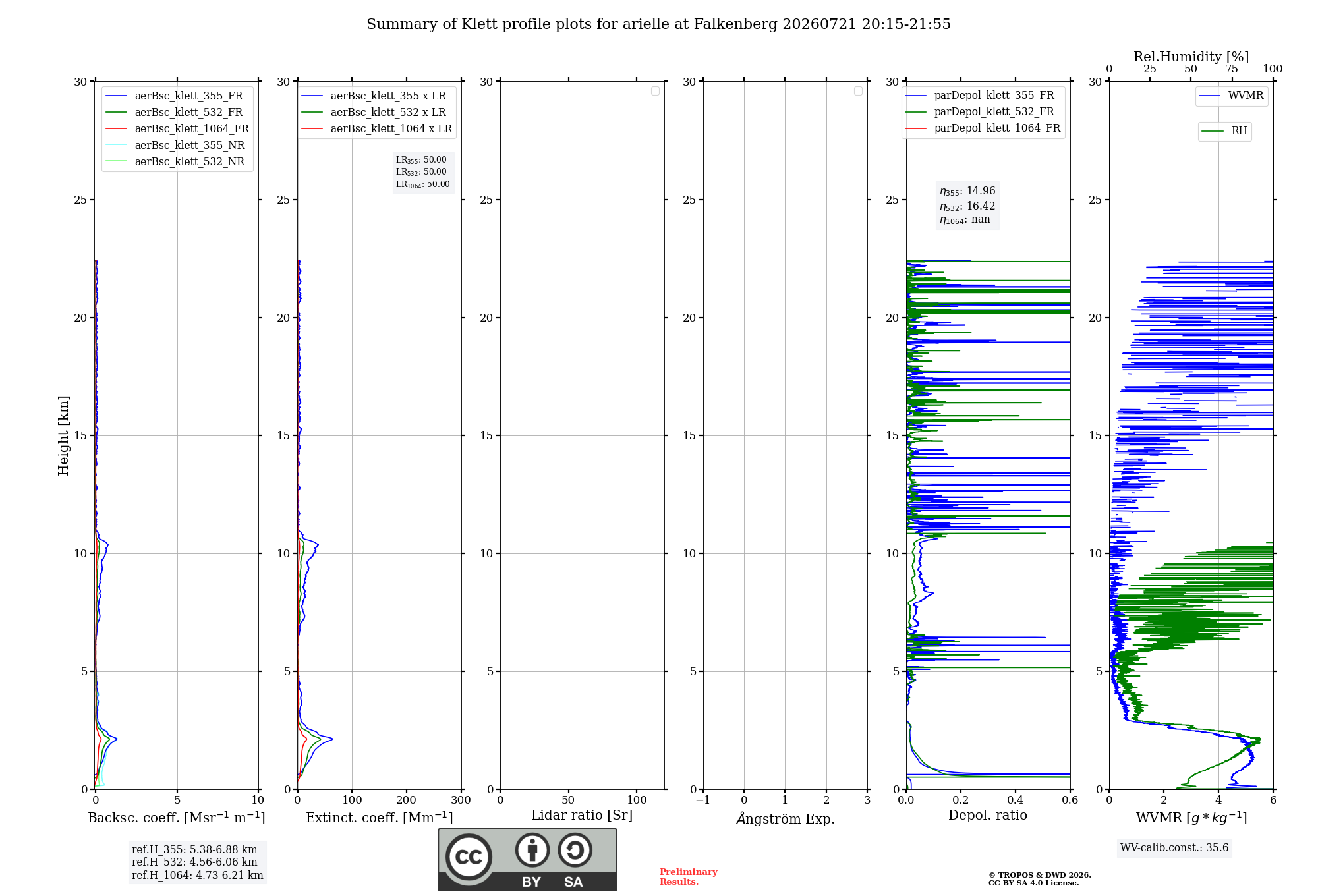Click the η355 depolarization constants box
Image resolution: width=1318 pixels, height=896 pixels.
click(x=967, y=205)
